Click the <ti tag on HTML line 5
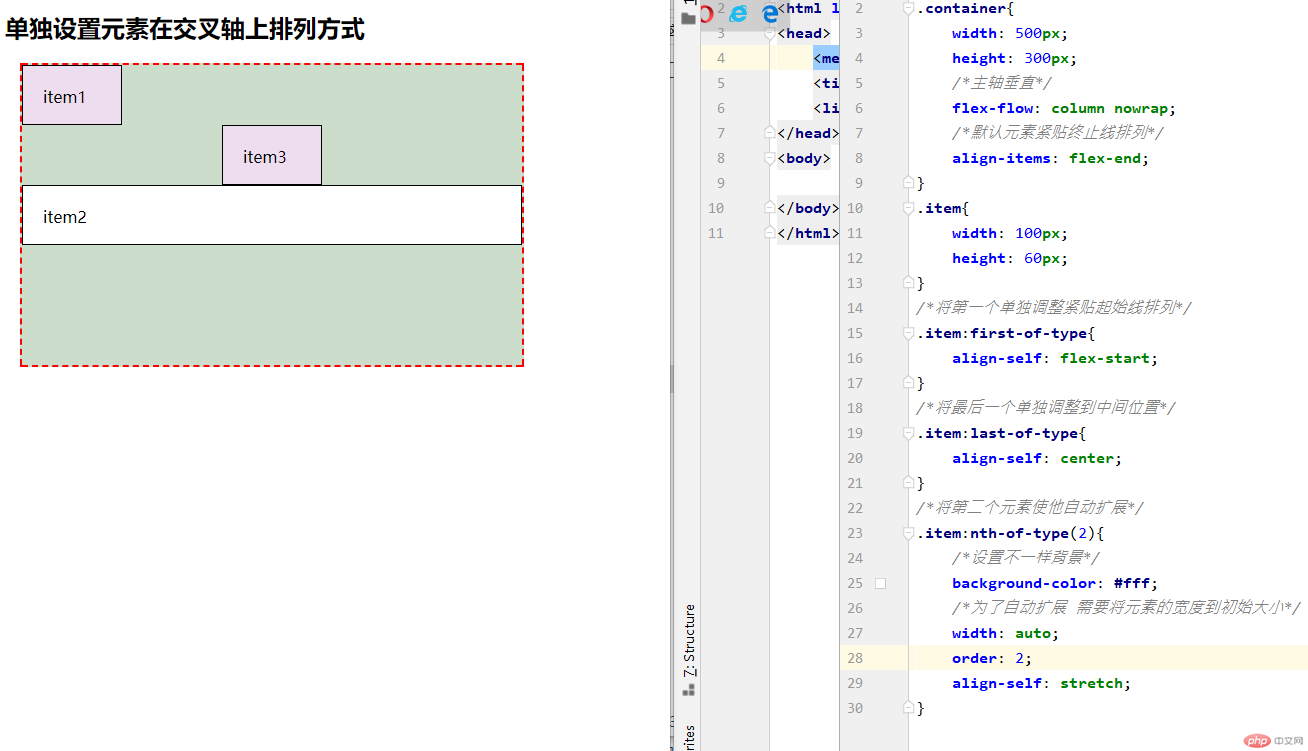 click(827, 83)
